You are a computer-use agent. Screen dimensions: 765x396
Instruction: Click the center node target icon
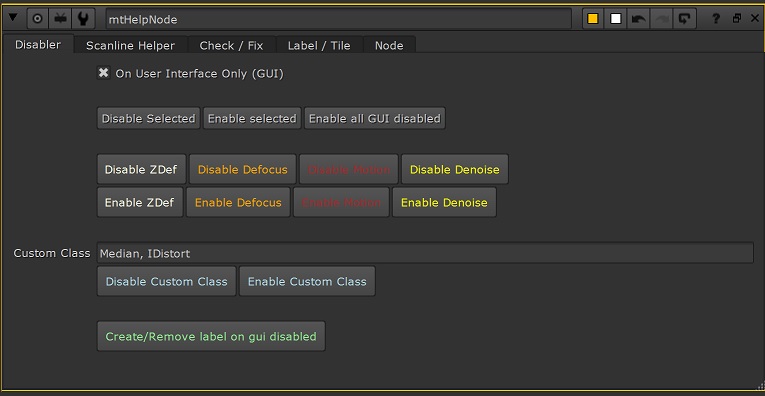pyautogui.click(x=37, y=19)
